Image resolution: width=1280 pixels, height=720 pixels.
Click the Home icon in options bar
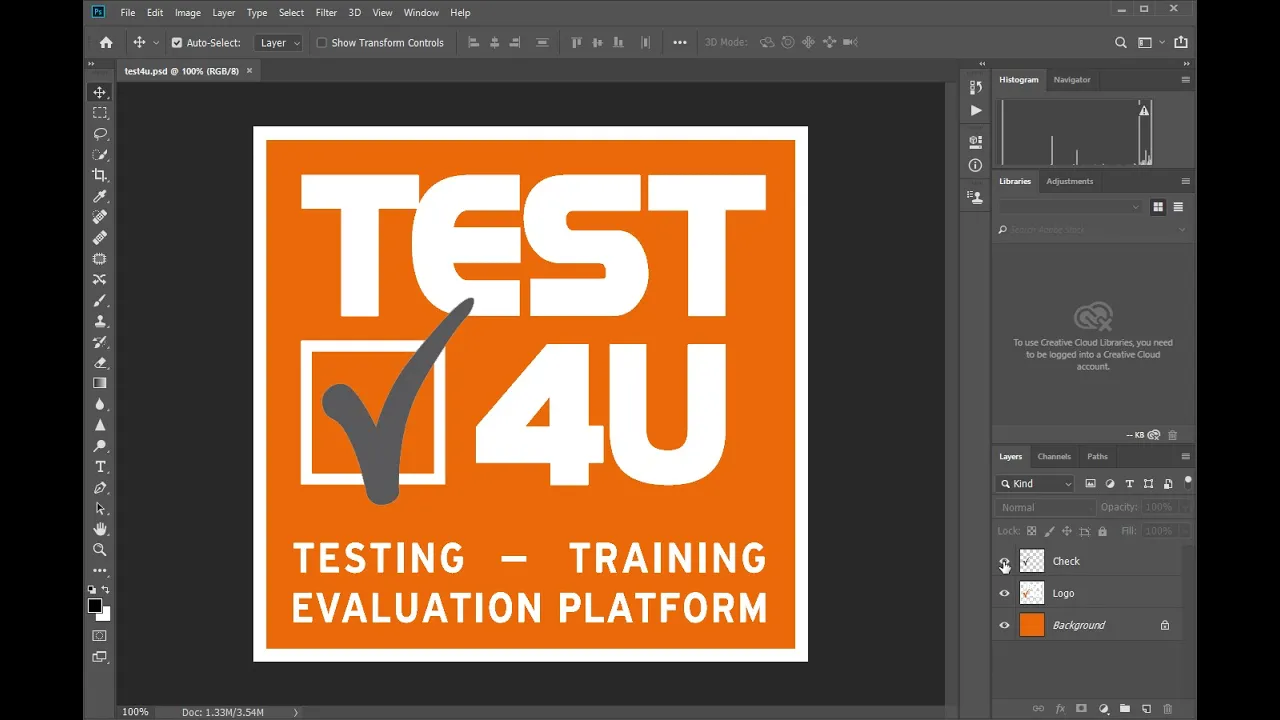[106, 42]
